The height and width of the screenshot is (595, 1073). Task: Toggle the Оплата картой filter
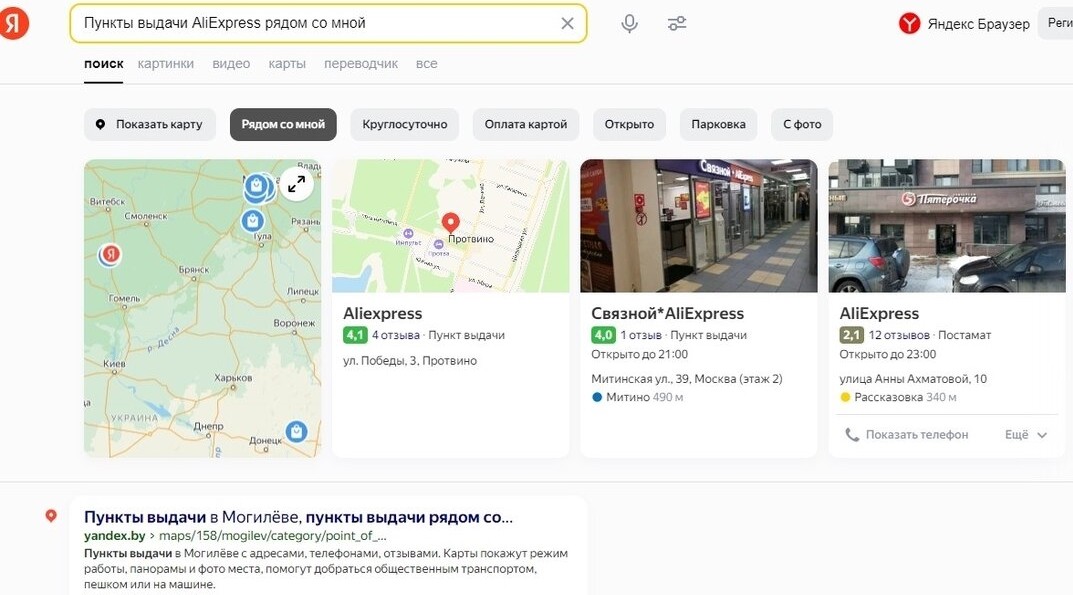click(x=526, y=125)
